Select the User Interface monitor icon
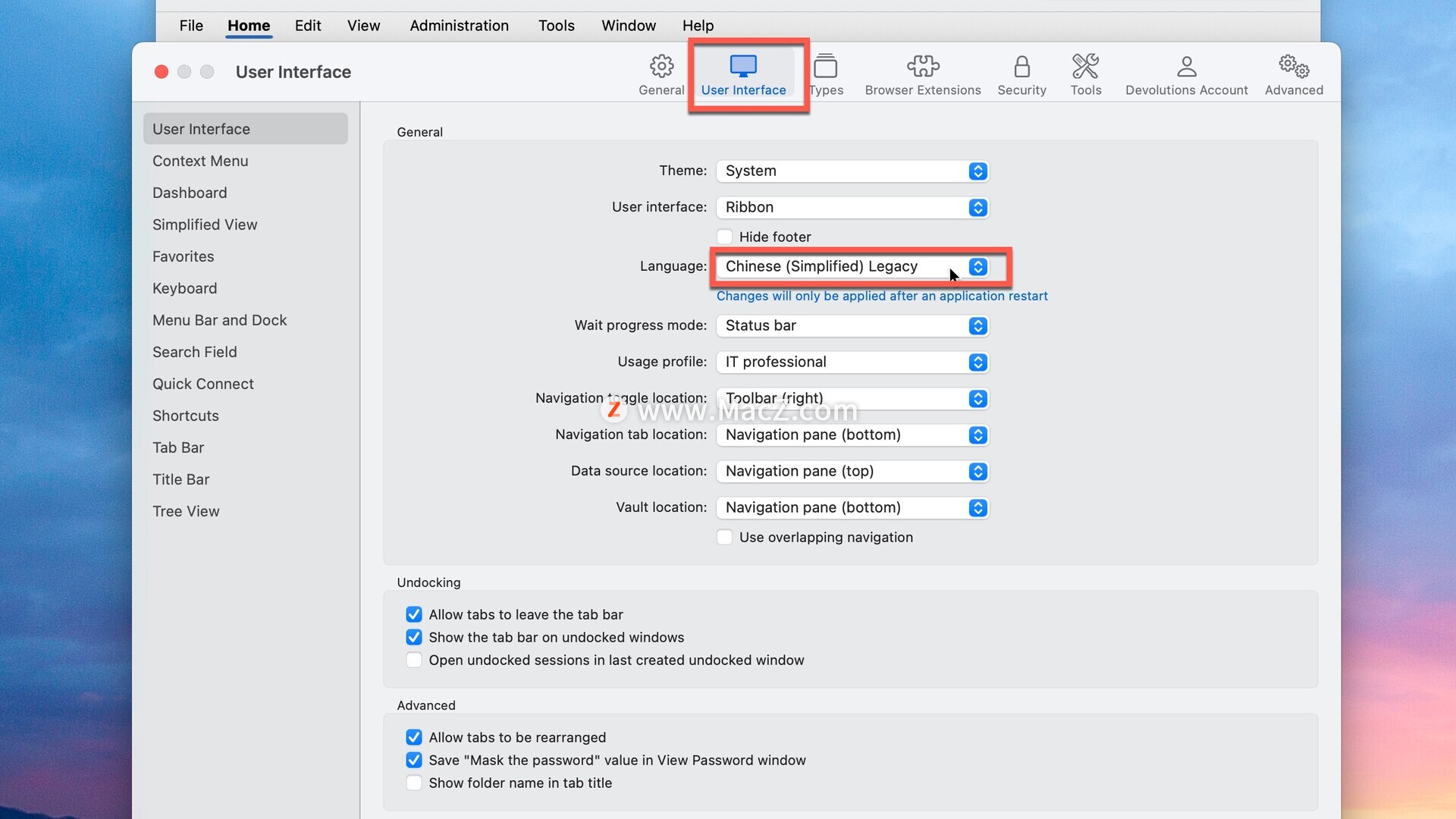 pos(743,67)
